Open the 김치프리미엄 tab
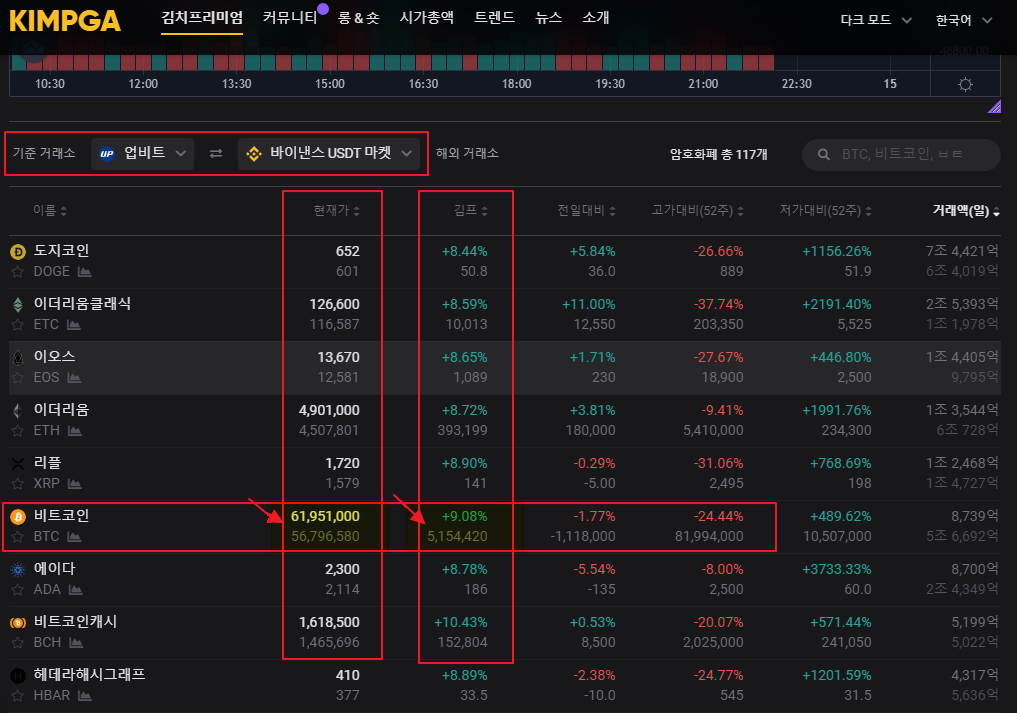The width and height of the screenshot is (1017, 713). tap(202, 18)
